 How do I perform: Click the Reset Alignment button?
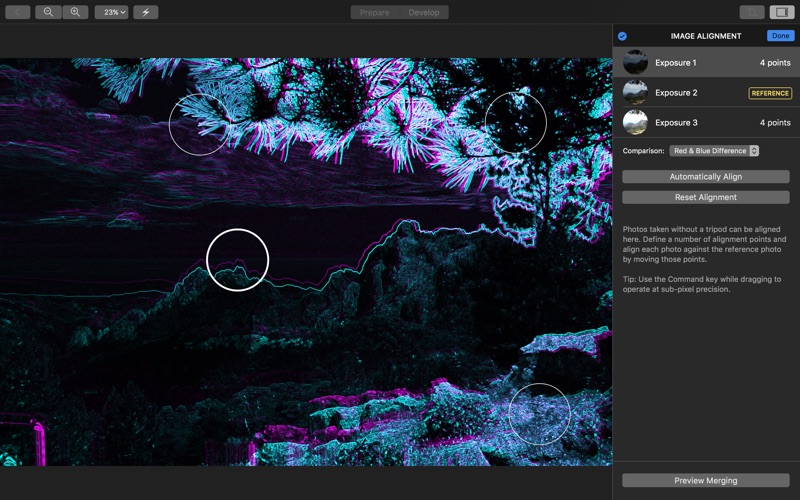(x=705, y=197)
